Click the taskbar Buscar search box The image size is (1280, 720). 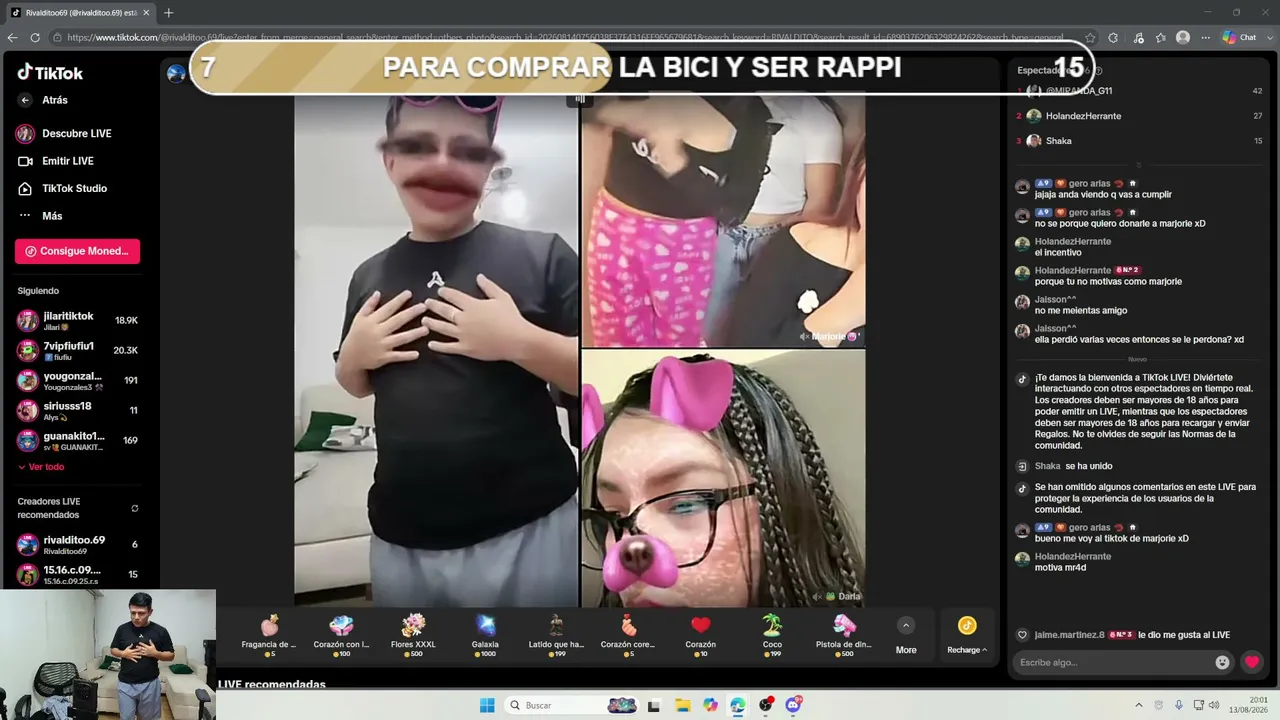(x=572, y=705)
